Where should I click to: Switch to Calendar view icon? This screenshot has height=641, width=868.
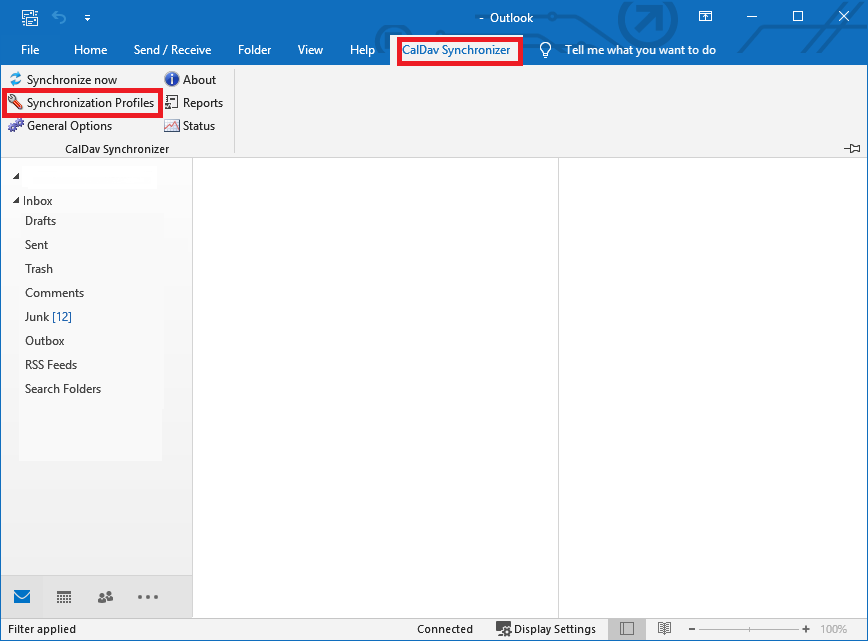(64, 597)
